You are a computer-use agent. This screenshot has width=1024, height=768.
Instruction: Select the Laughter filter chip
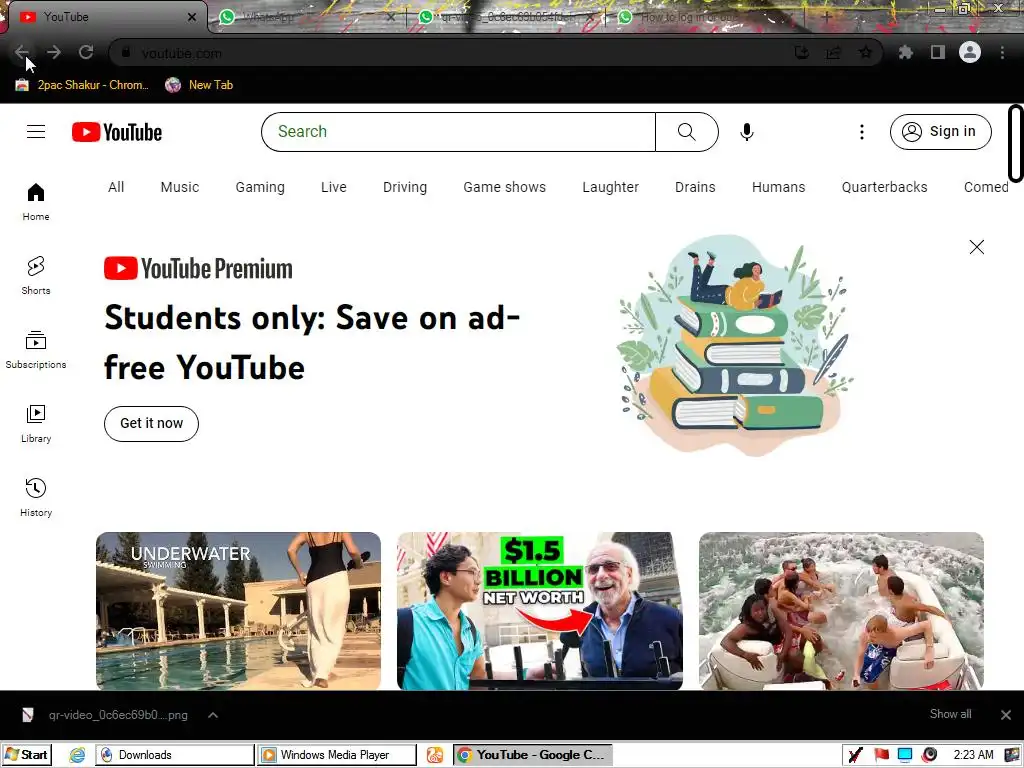pos(611,187)
